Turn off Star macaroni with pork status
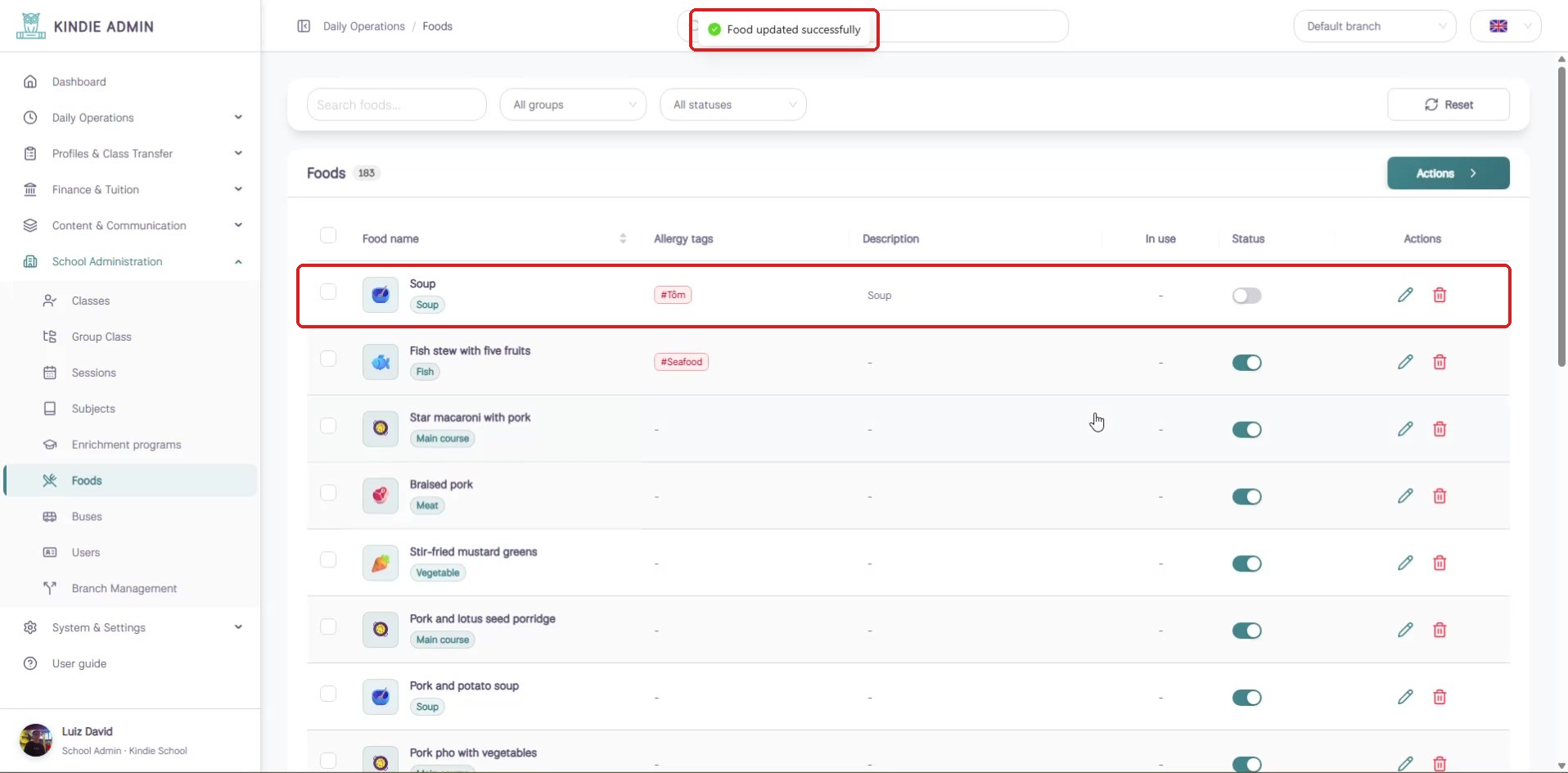The height and width of the screenshot is (773, 1568). click(x=1246, y=430)
